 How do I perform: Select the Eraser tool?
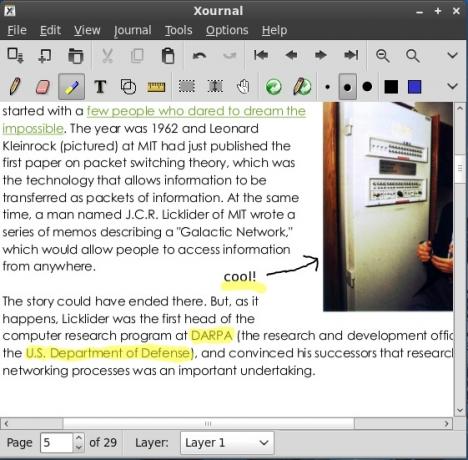[43, 87]
